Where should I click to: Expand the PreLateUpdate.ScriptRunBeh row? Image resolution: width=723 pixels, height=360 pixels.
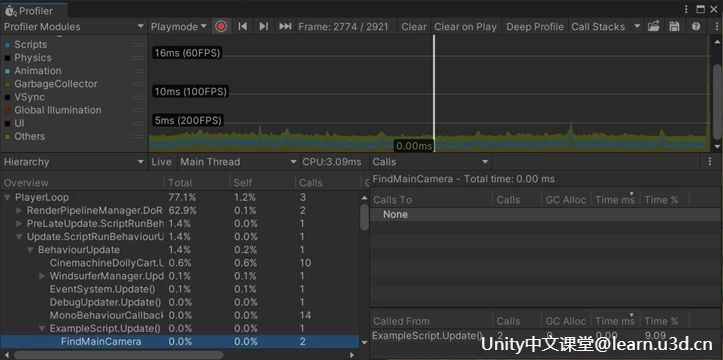click(19, 224)
